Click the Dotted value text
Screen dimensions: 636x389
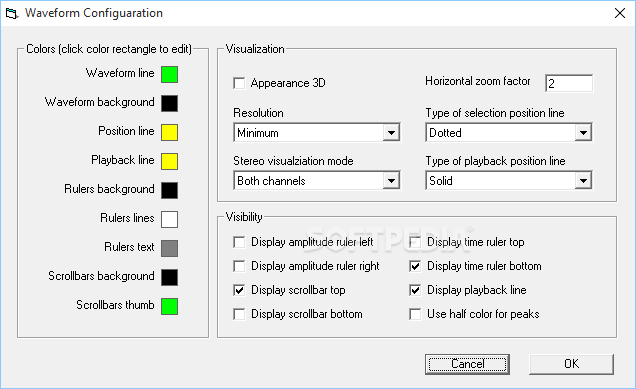pyautogui.click(x=445, y=133)
